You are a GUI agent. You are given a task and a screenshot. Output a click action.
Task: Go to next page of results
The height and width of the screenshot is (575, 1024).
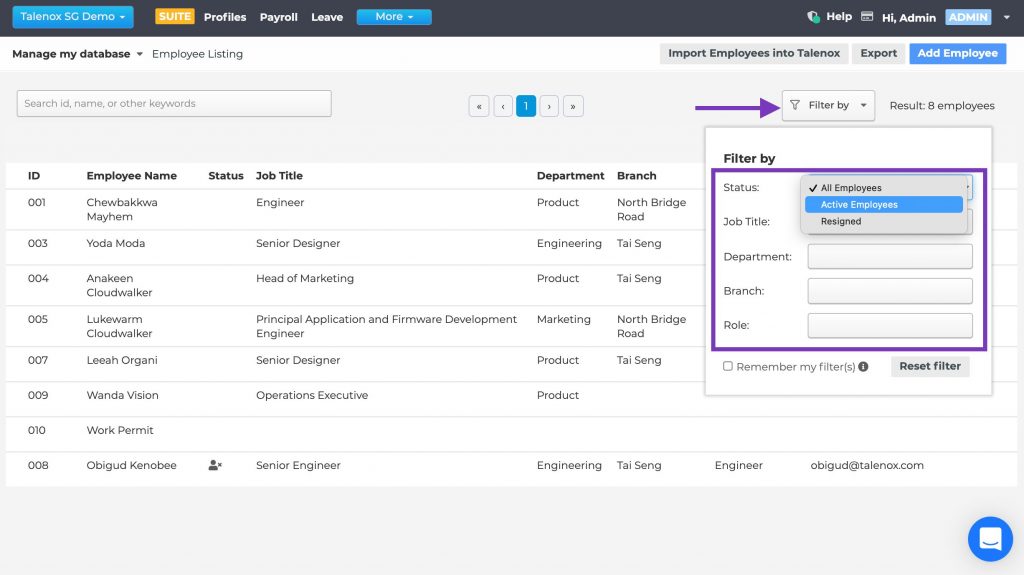pos(549,106)
